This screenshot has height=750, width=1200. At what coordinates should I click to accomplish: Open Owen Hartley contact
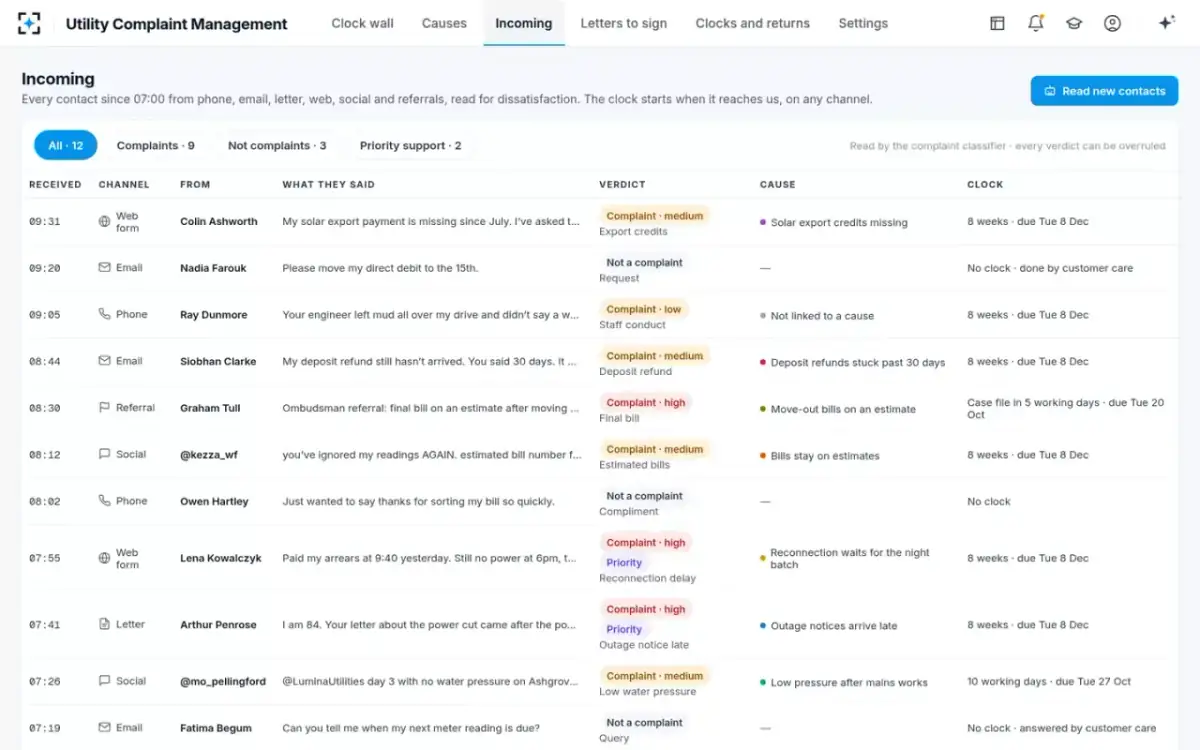click(x=214, y=501)
